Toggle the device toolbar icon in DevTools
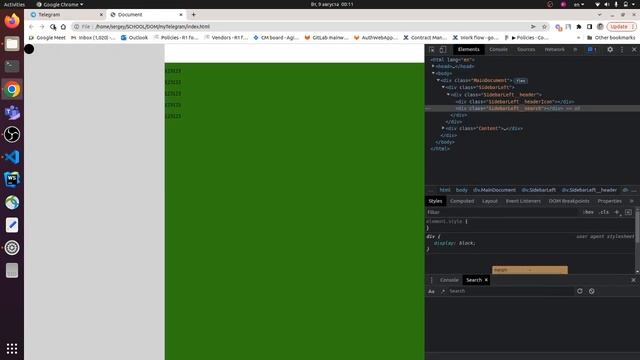 [x=443, y=50]
